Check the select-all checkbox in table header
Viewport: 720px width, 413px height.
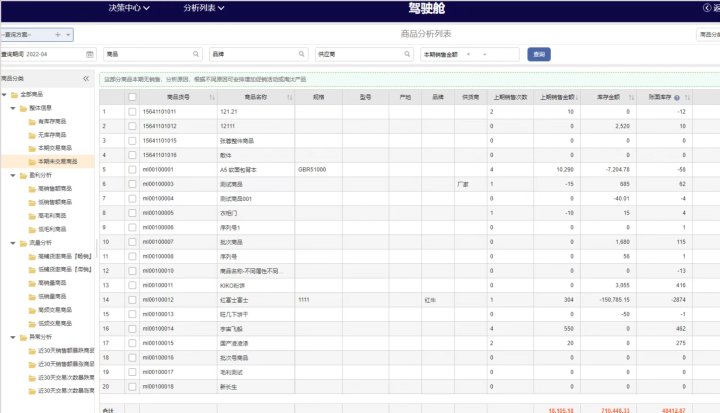(x=132, y=98)
